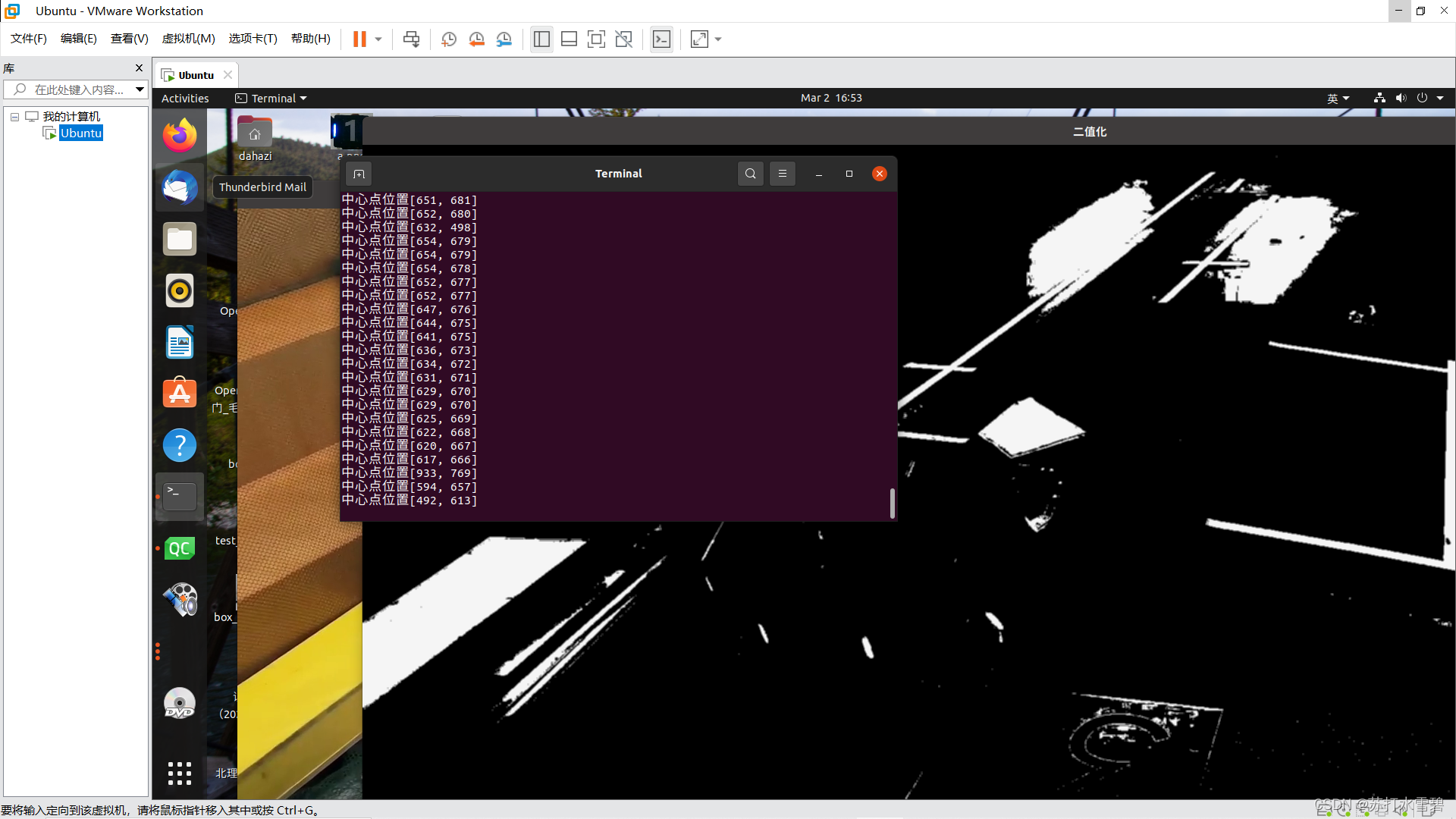Launch Thunderbird Mail from the dock
The height and width of the screenshot is (819, 1456).
click(x=180, y=187)
